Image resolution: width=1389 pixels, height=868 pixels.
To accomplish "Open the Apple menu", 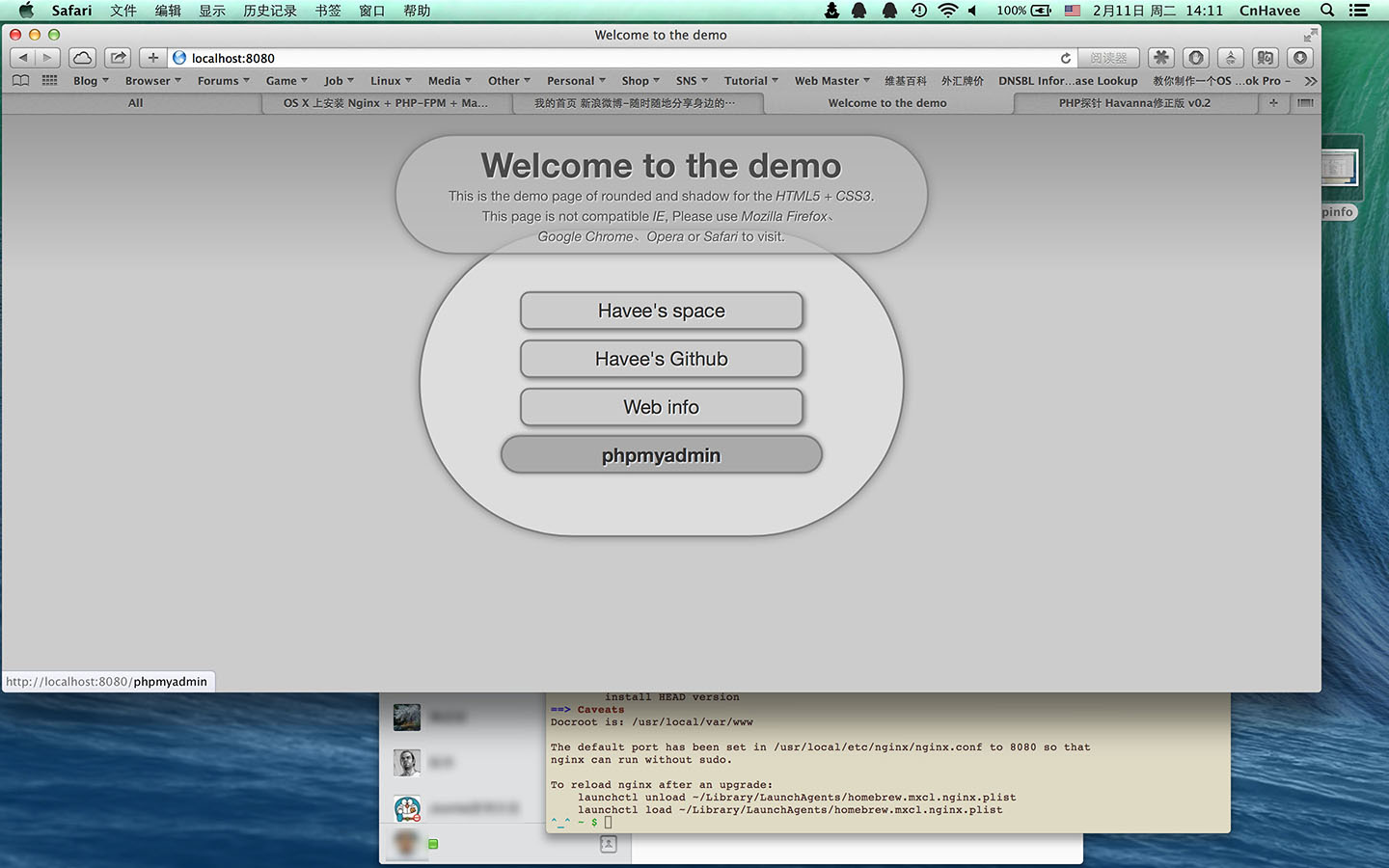I will (x=26, y=11).
